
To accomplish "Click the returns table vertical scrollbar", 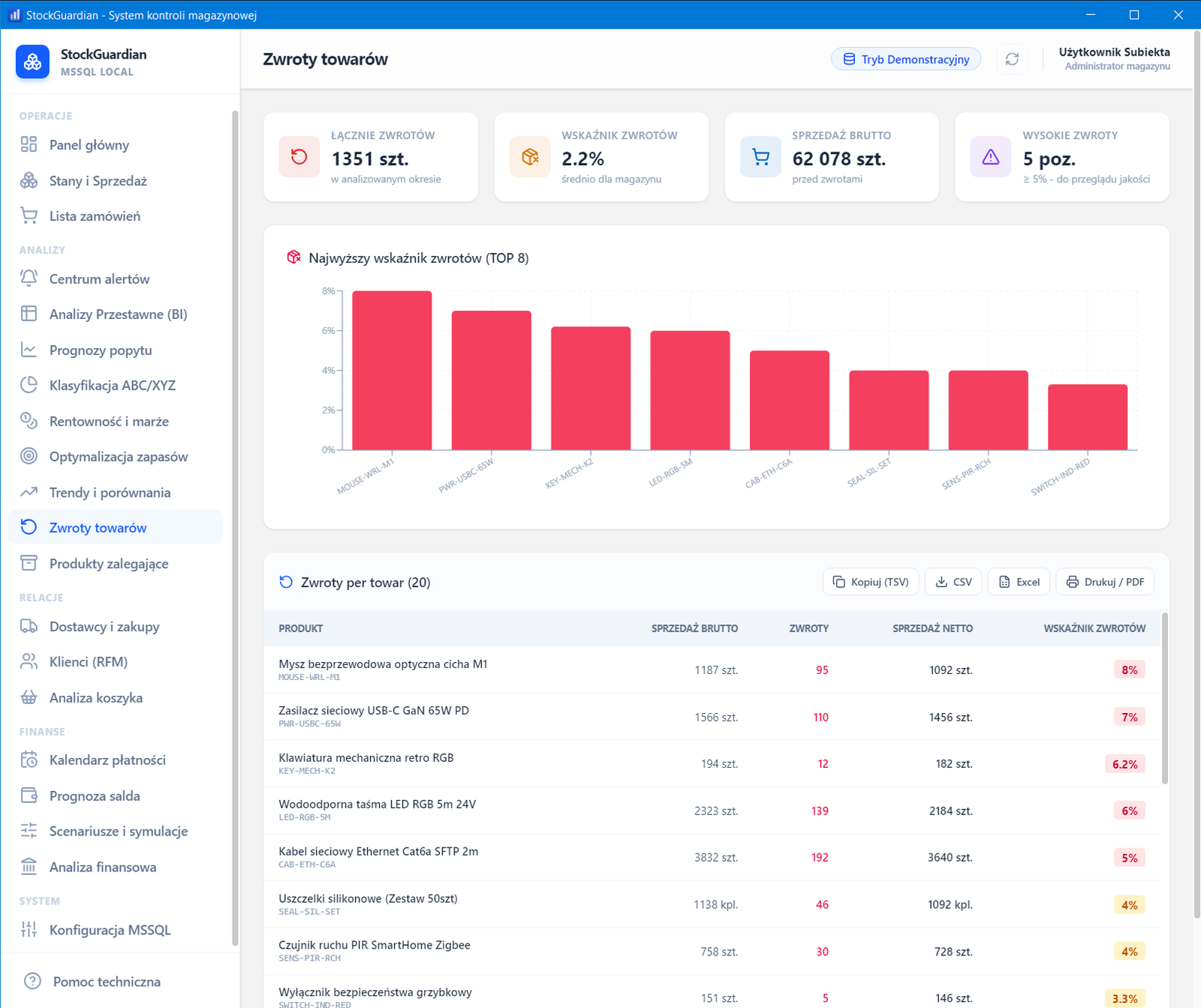I will [1165, 698].
